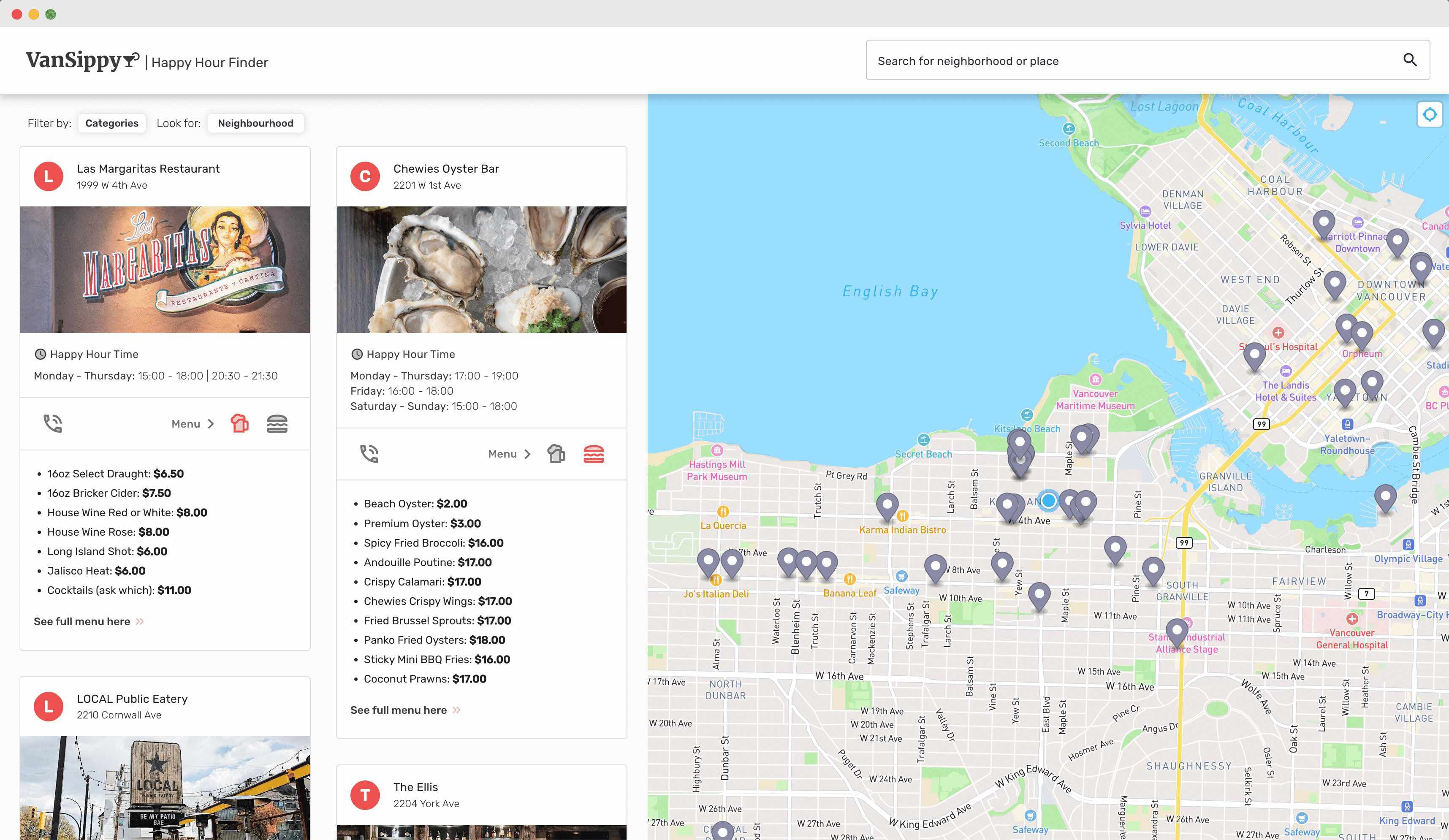Screen dimensions: 1449x840
Task: Select map pin above Jo's Italian Deli
Action: pos(708,563)
